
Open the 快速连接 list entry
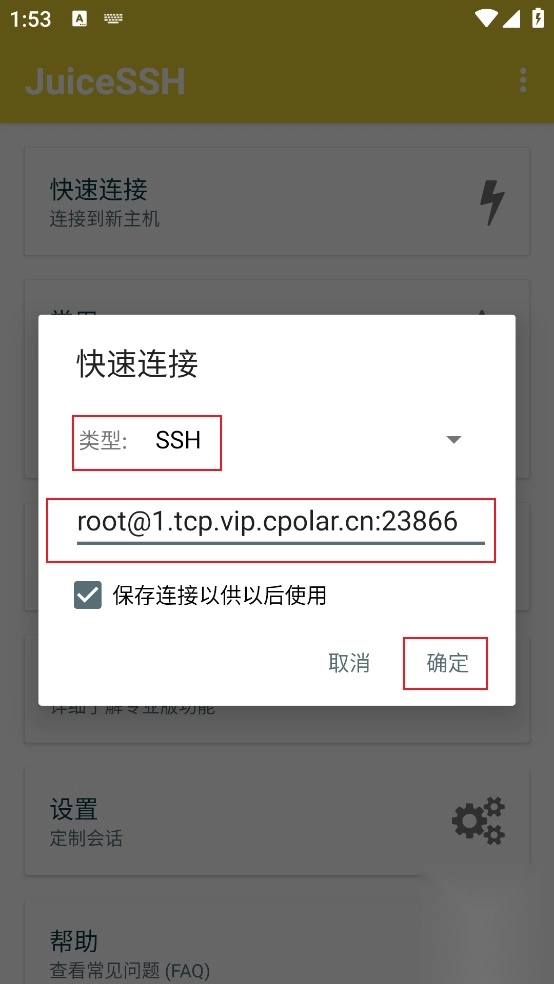coord(277,201)
